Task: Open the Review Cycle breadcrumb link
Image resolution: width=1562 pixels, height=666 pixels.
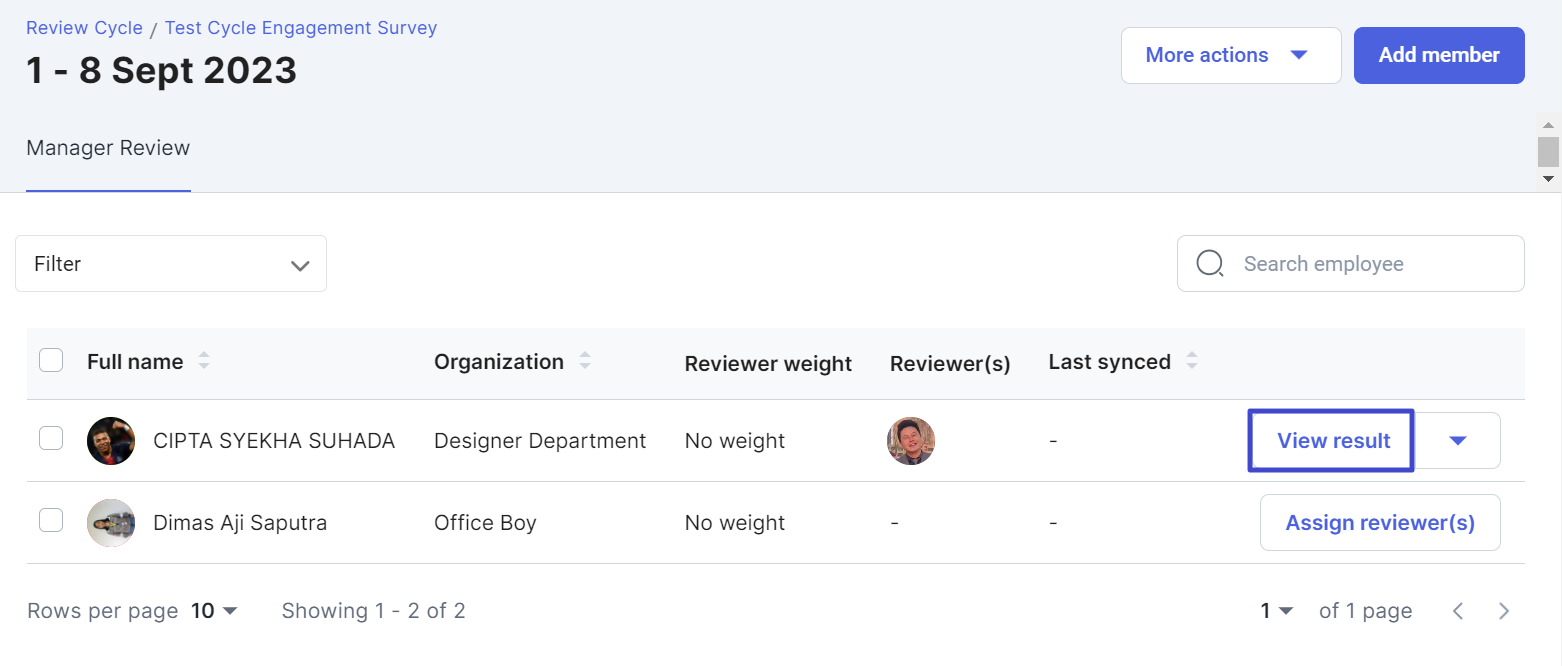Action: click(84, 28)
